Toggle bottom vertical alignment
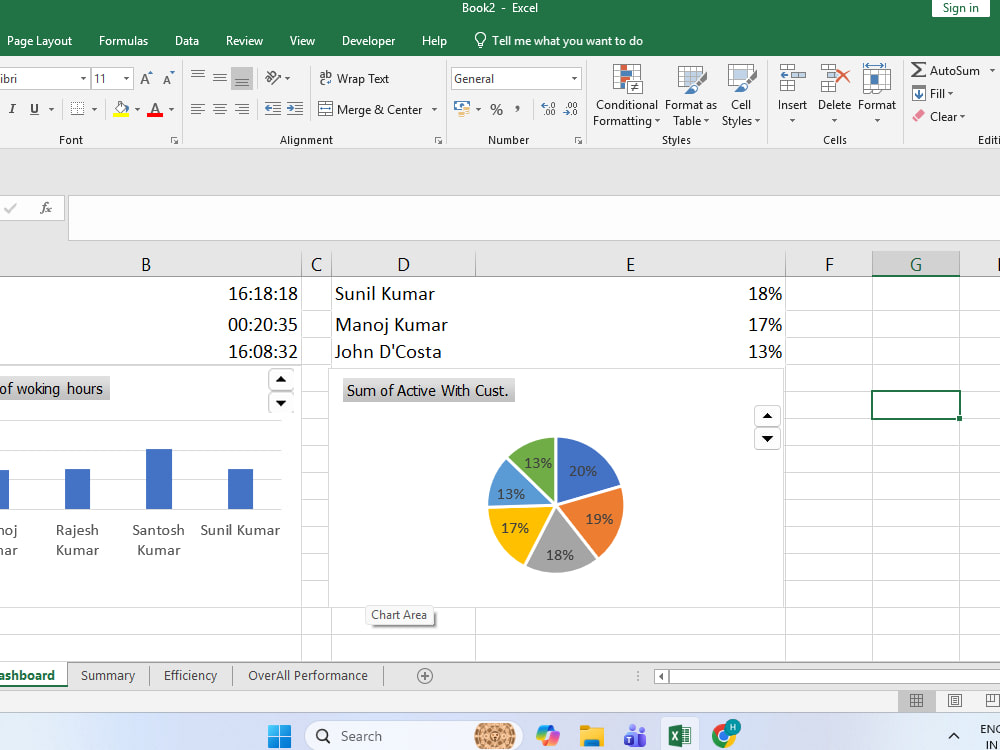 click(x=242, y=78)
